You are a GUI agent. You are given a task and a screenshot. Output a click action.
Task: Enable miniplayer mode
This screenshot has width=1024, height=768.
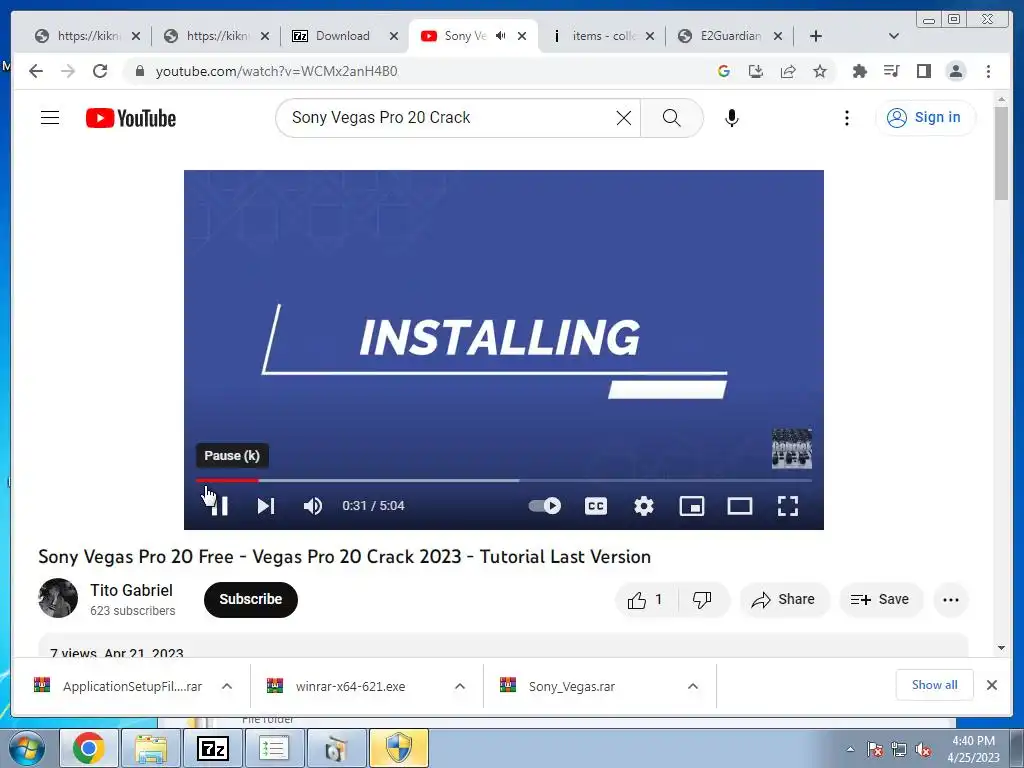(692, 506)
